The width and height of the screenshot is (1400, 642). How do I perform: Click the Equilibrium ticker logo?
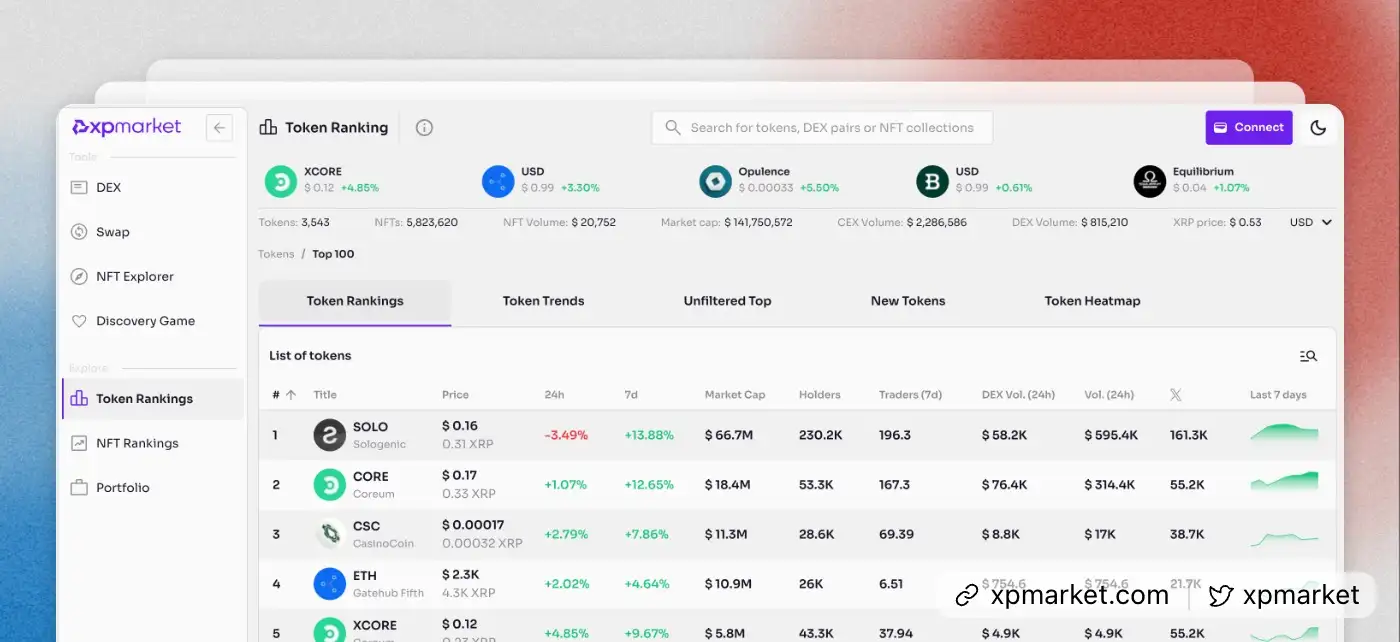click(x=1149, y=181)
